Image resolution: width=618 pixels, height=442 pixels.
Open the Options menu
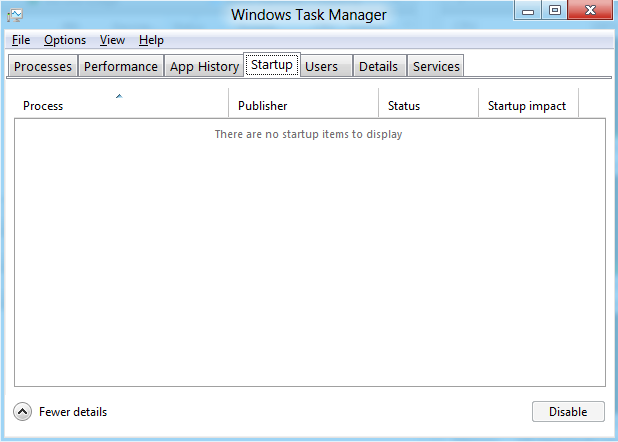[x=65, y=40]
